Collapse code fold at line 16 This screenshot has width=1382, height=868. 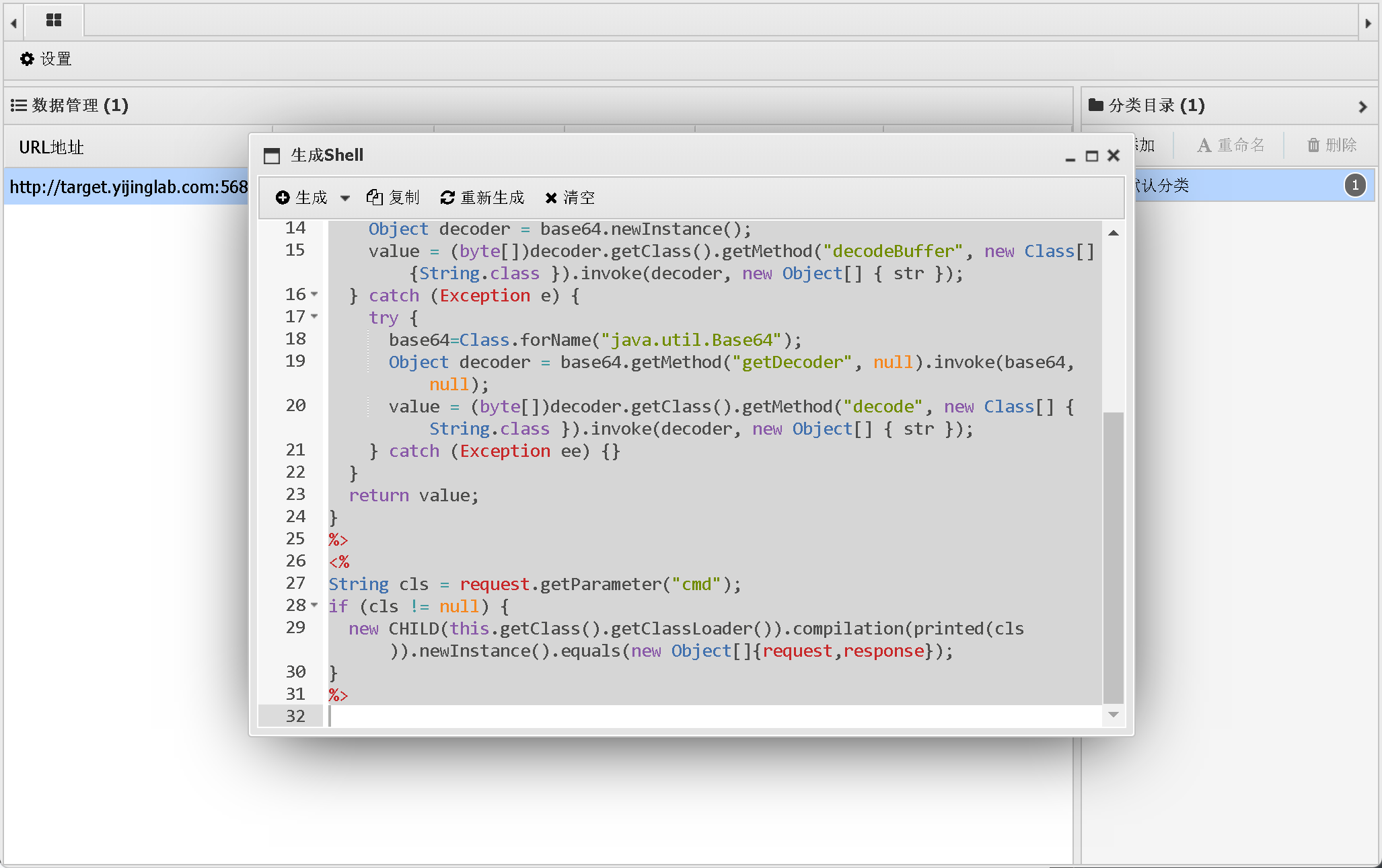pyautogui.click(x=314, y=295)
